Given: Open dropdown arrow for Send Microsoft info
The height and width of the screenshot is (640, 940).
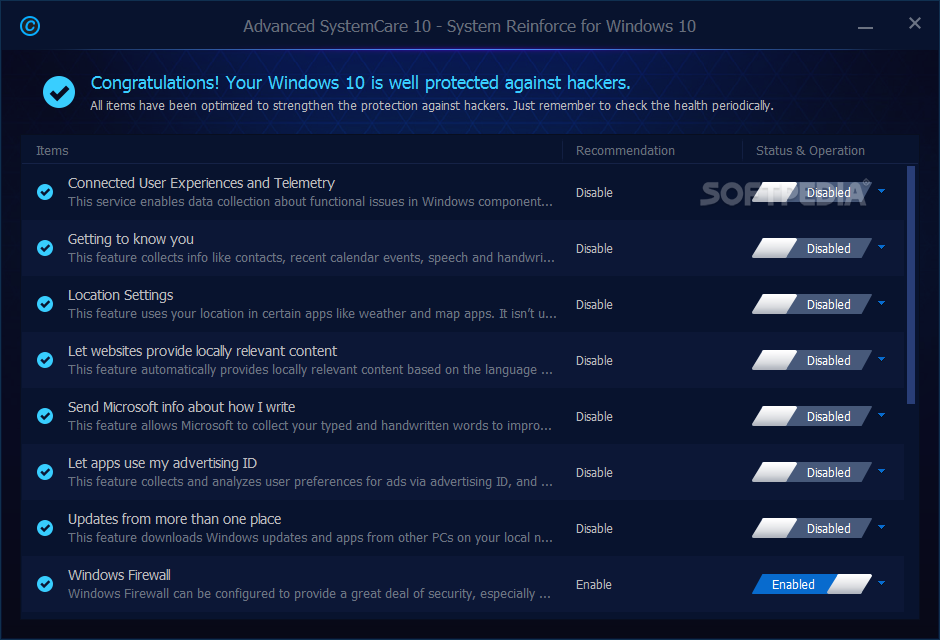Looking at the screenshot, I should [881, 415].
